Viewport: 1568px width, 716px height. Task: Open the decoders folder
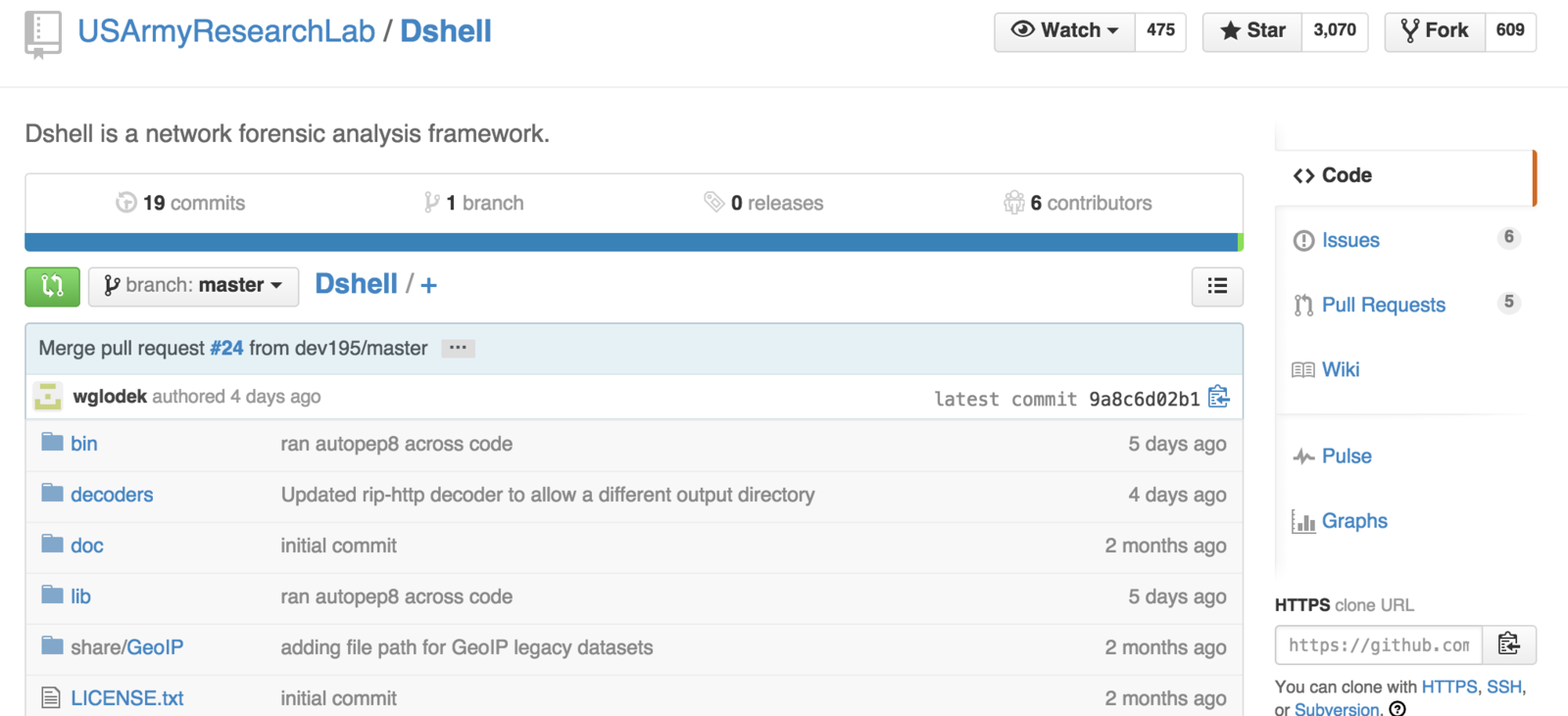[112, 495]
